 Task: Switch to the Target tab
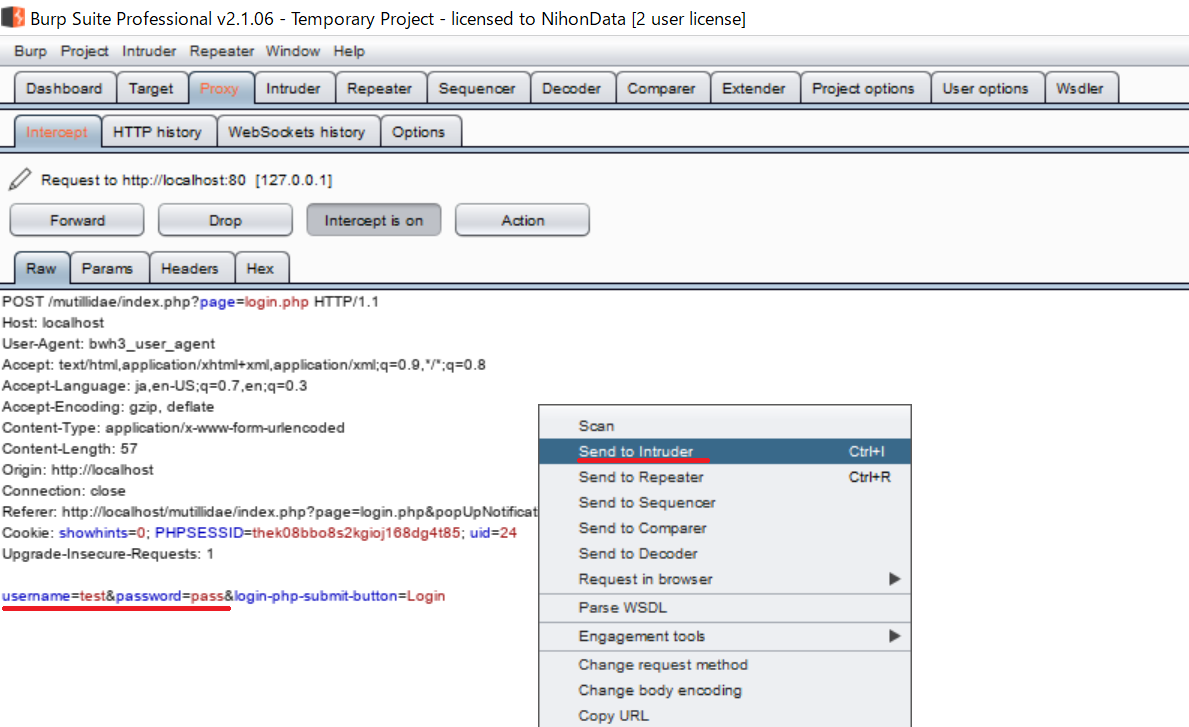[151, 88]
